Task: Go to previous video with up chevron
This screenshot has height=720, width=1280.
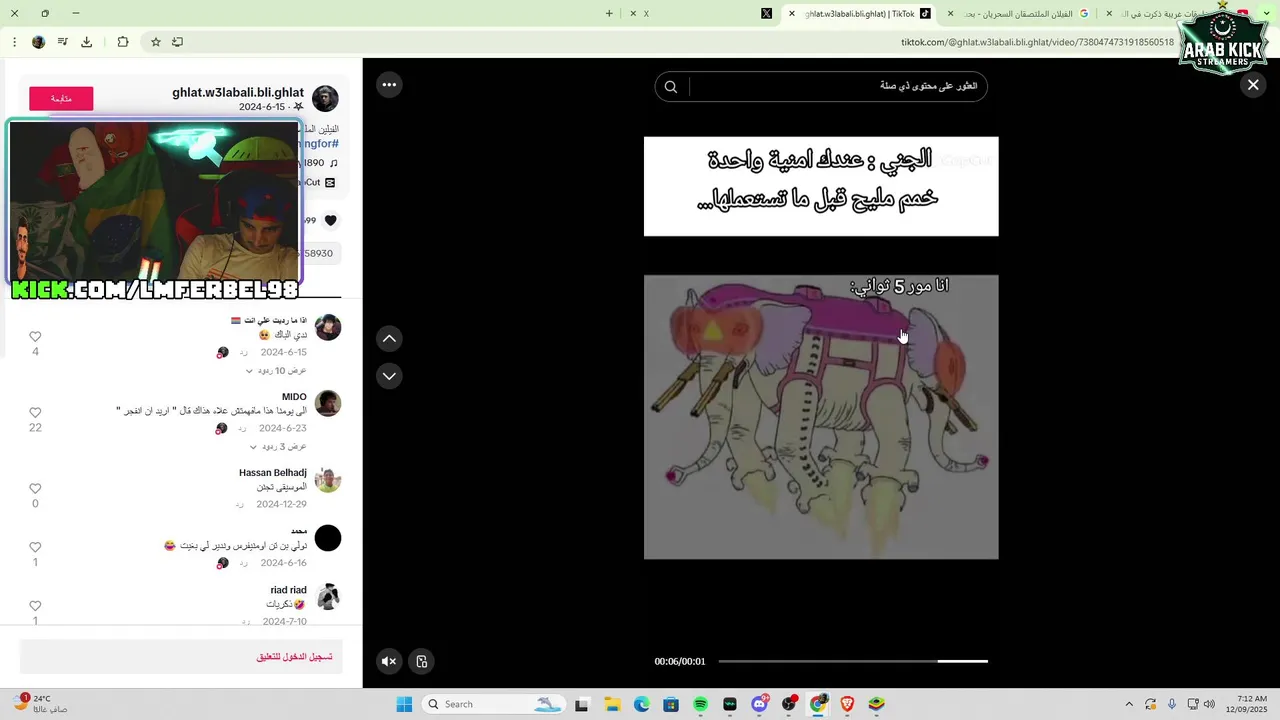Action: pos(389,339)
